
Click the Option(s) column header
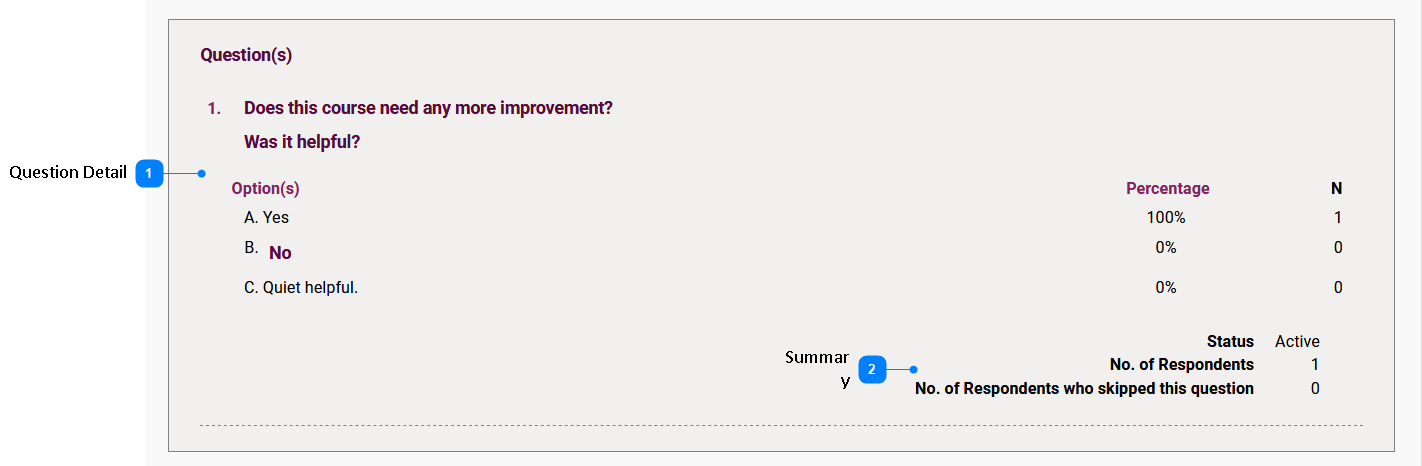click(265, 188)
